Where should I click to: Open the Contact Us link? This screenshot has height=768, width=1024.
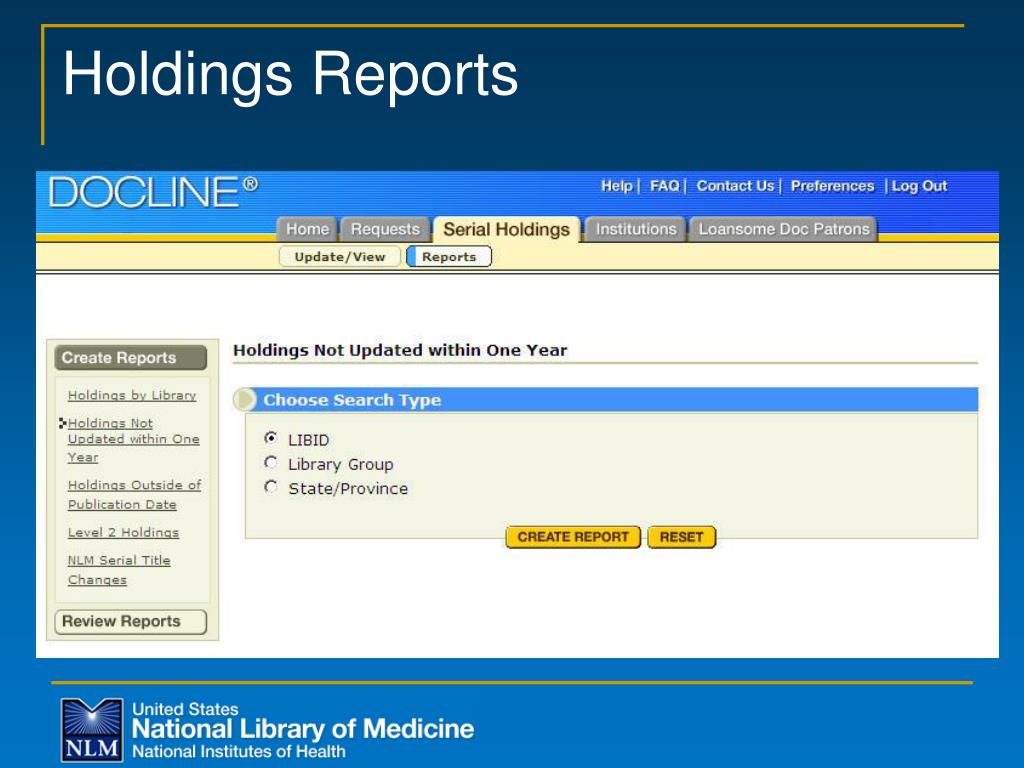pos(735,186)
